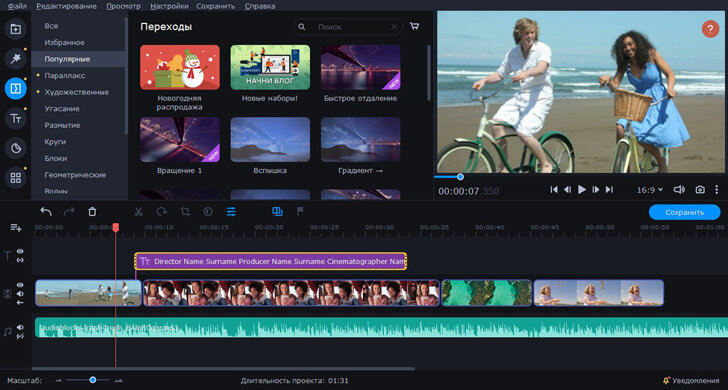
Task: Click the blue Сохранить button
Action: [684, 212]
